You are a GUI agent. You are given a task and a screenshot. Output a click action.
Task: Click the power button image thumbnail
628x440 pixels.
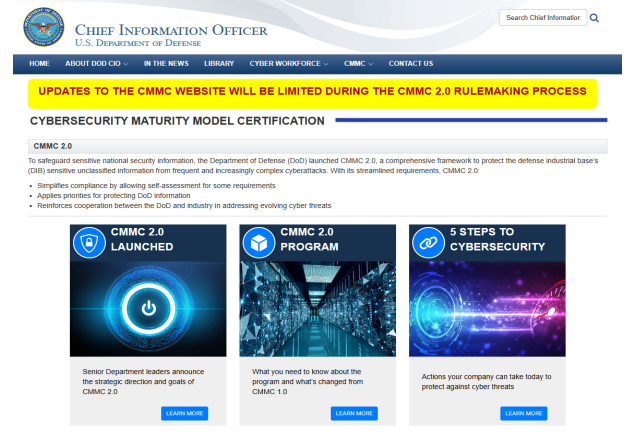tap(148, 309)
